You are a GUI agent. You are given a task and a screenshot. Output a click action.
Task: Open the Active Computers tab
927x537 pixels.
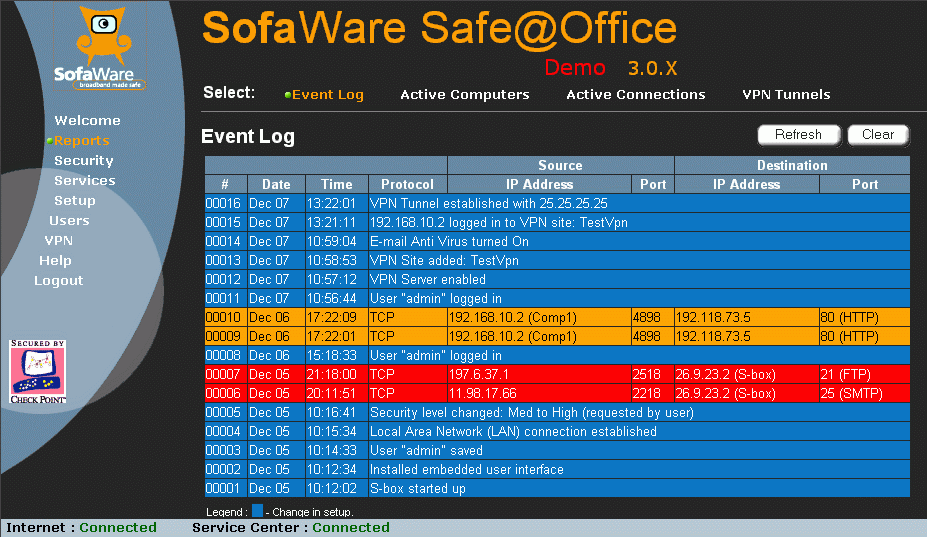coord(464,95)
